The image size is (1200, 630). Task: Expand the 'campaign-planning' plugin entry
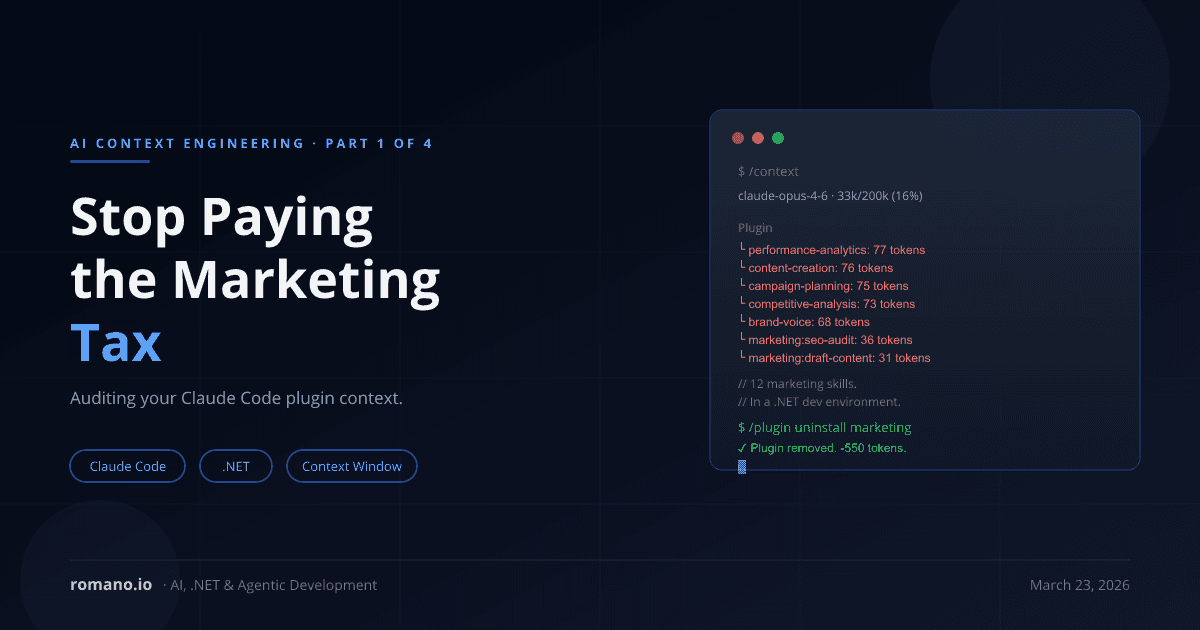pyautogui.click(x=828, y=285)
